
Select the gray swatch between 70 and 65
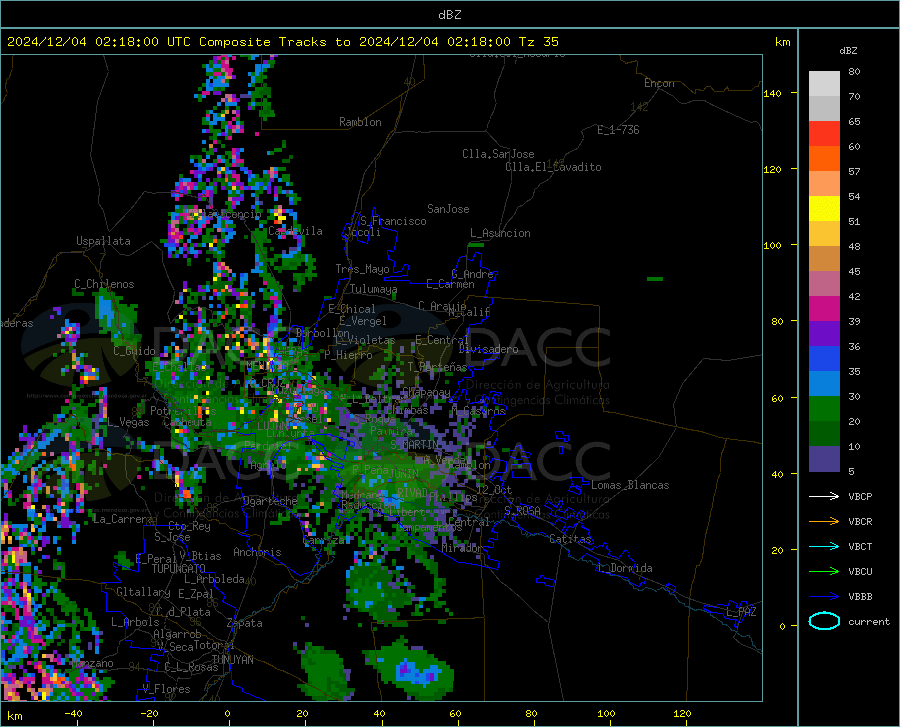coord(824,108)
